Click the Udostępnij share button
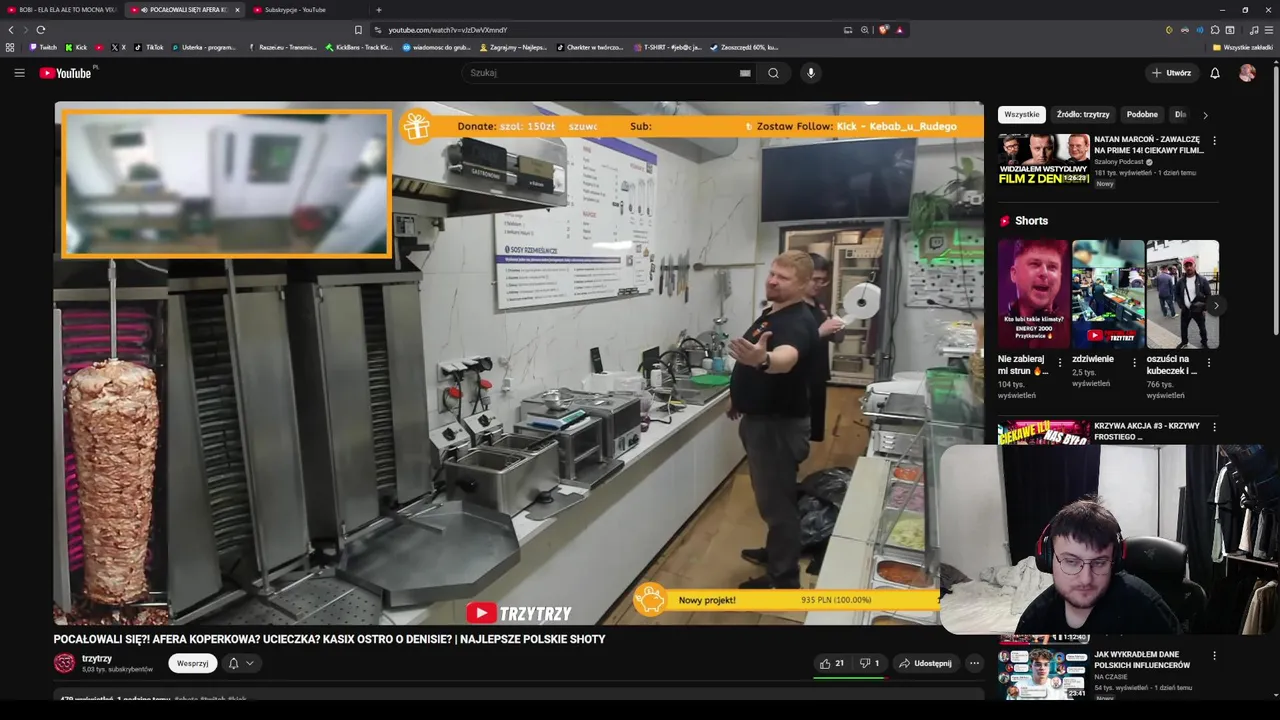This screenshot has height=720, width=1280. [x=925, y=663]
